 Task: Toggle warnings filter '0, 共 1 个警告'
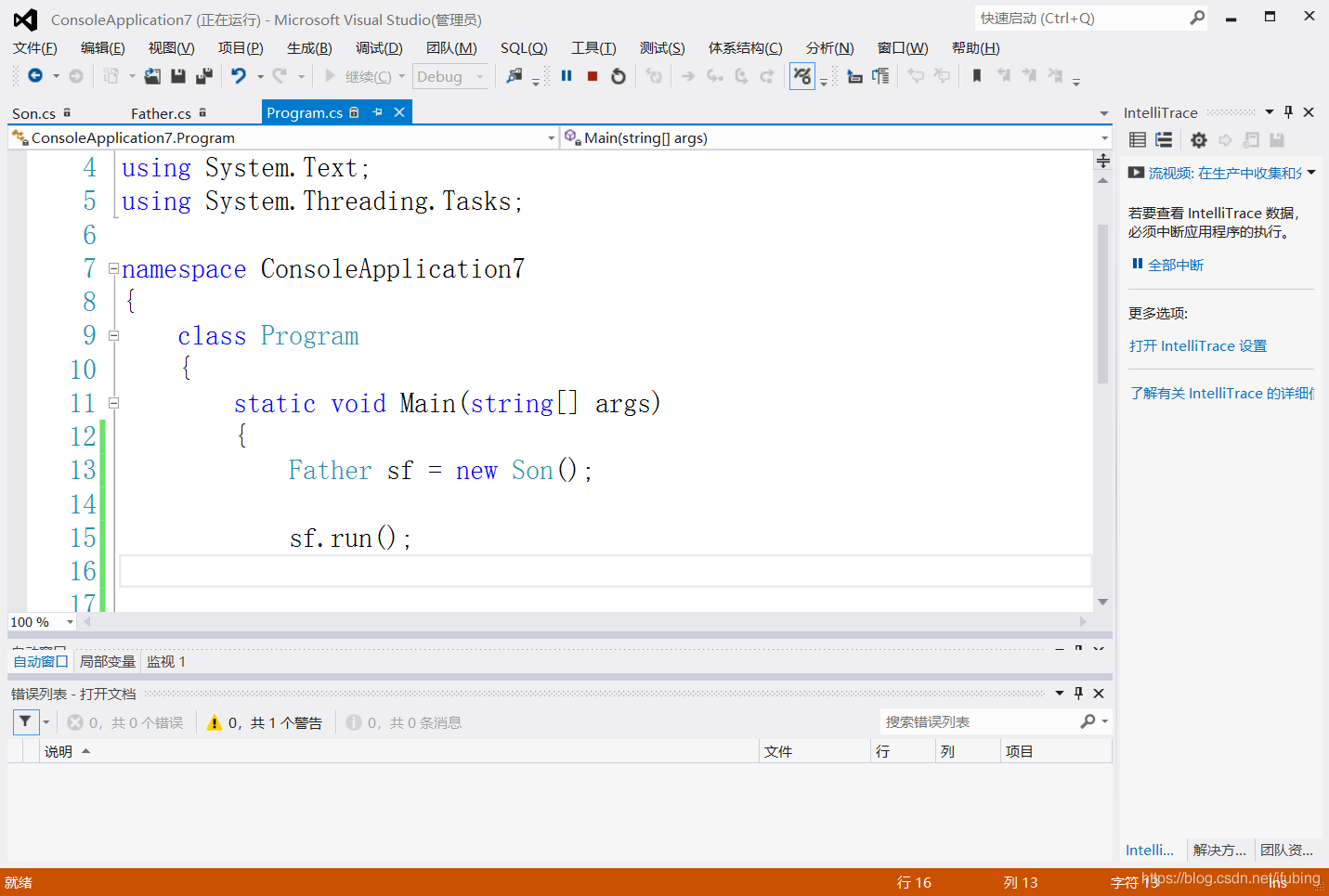click(265, 722)
